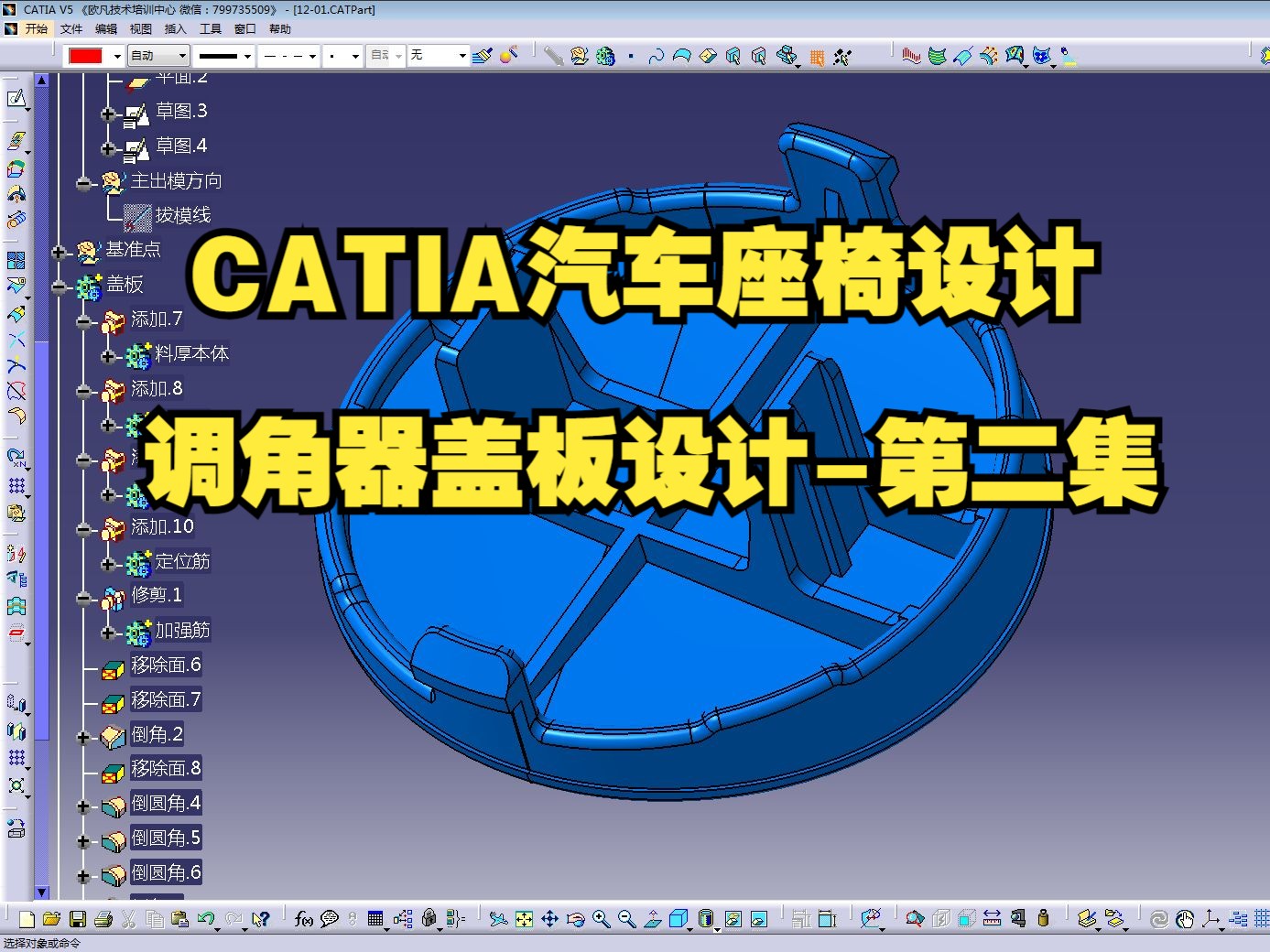This screenshot has height=952, width=1270.
Task: Open the point symbol dropdown
Action: click(x=355, y=57)
